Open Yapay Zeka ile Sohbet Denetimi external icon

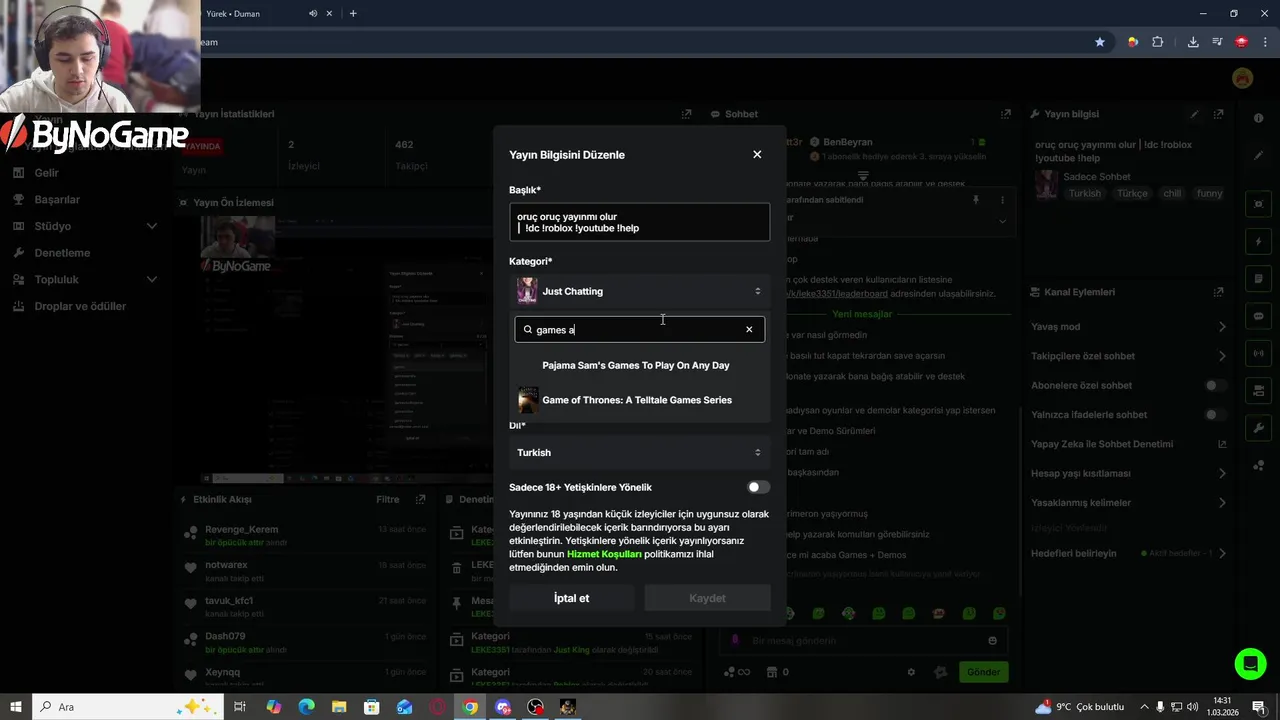tap(1222, 444)
